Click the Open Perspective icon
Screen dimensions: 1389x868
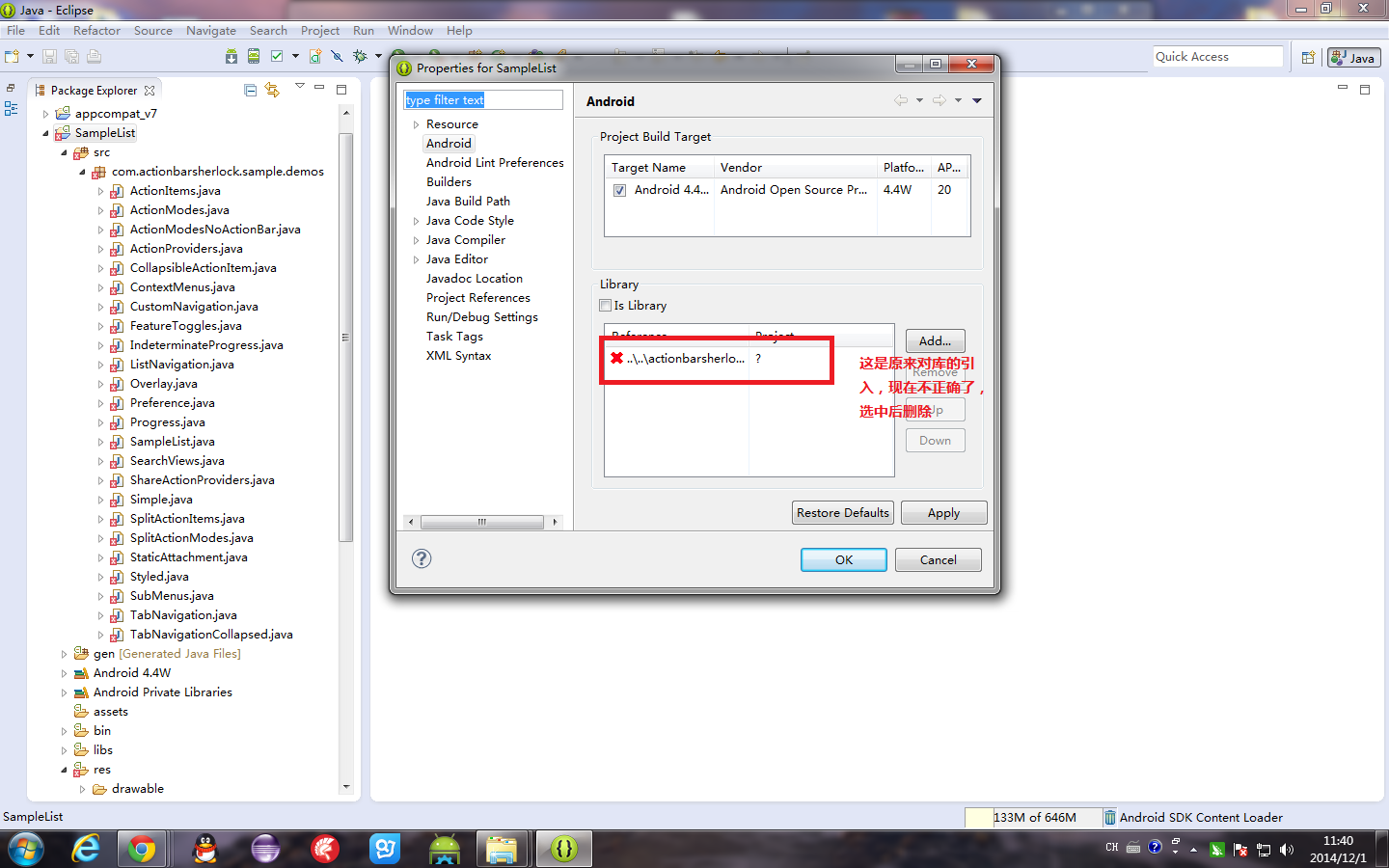tap(1308, 58)
